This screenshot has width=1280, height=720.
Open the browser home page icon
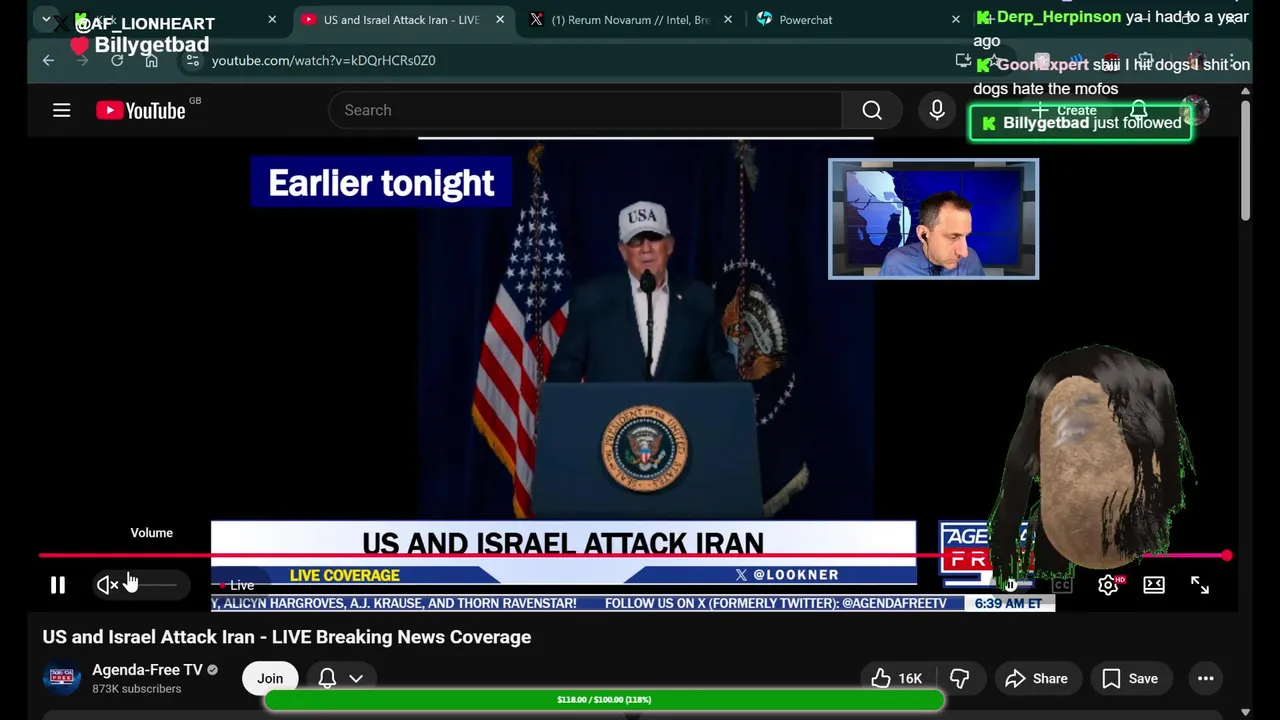coord(151,60)
